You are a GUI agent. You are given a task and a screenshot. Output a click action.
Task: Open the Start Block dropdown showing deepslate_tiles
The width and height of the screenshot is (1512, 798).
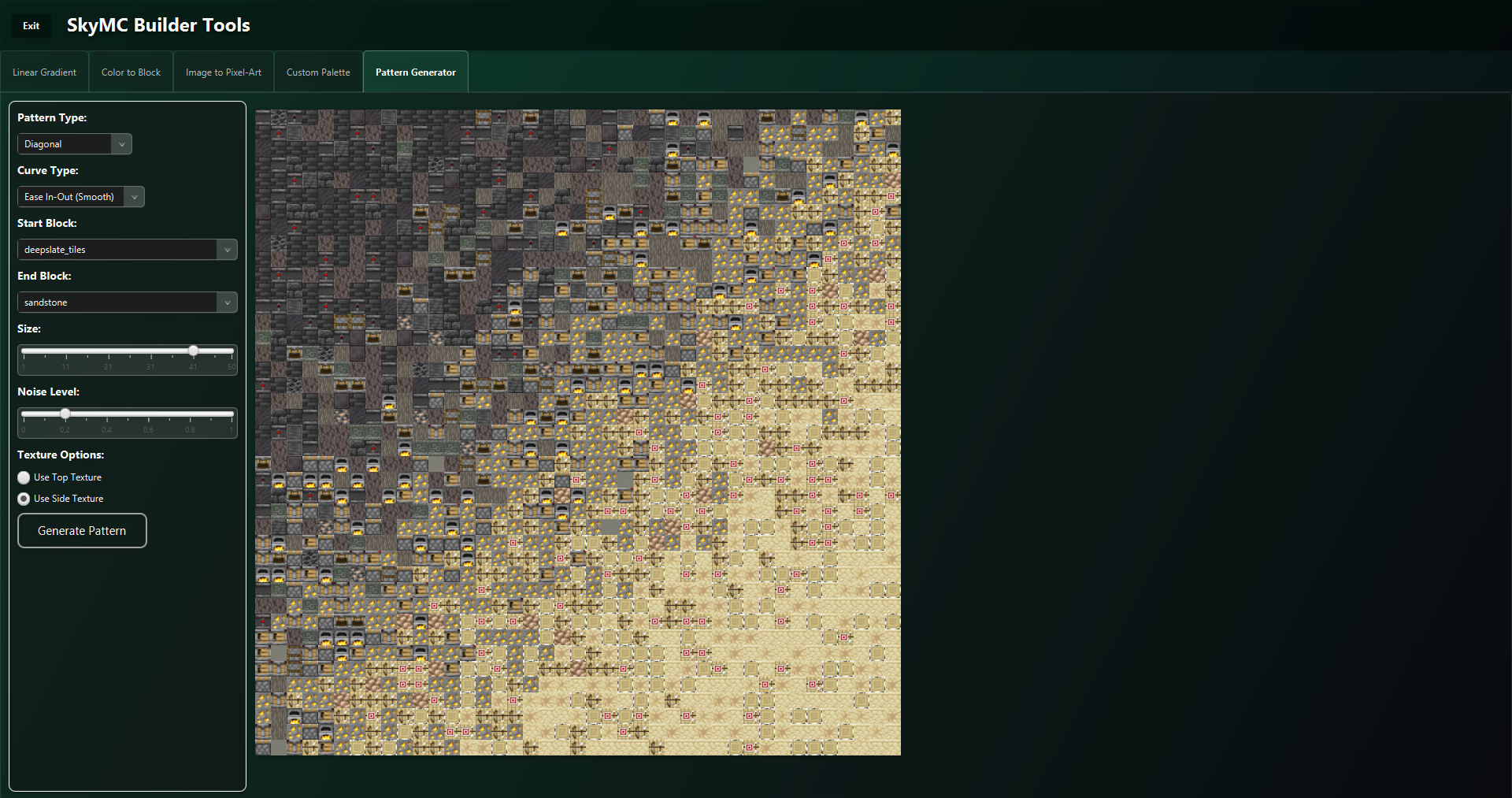pos(118,249)
